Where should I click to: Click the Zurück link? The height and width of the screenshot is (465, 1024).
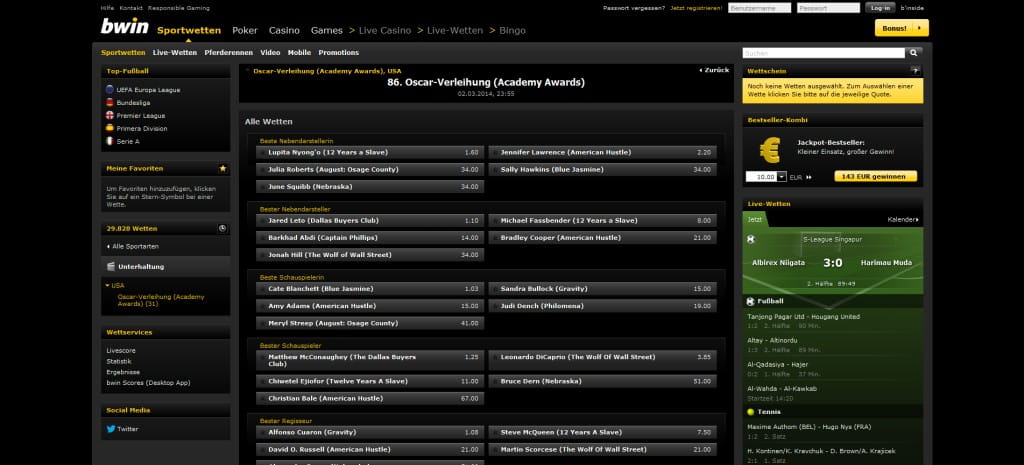tap(714, 70)
